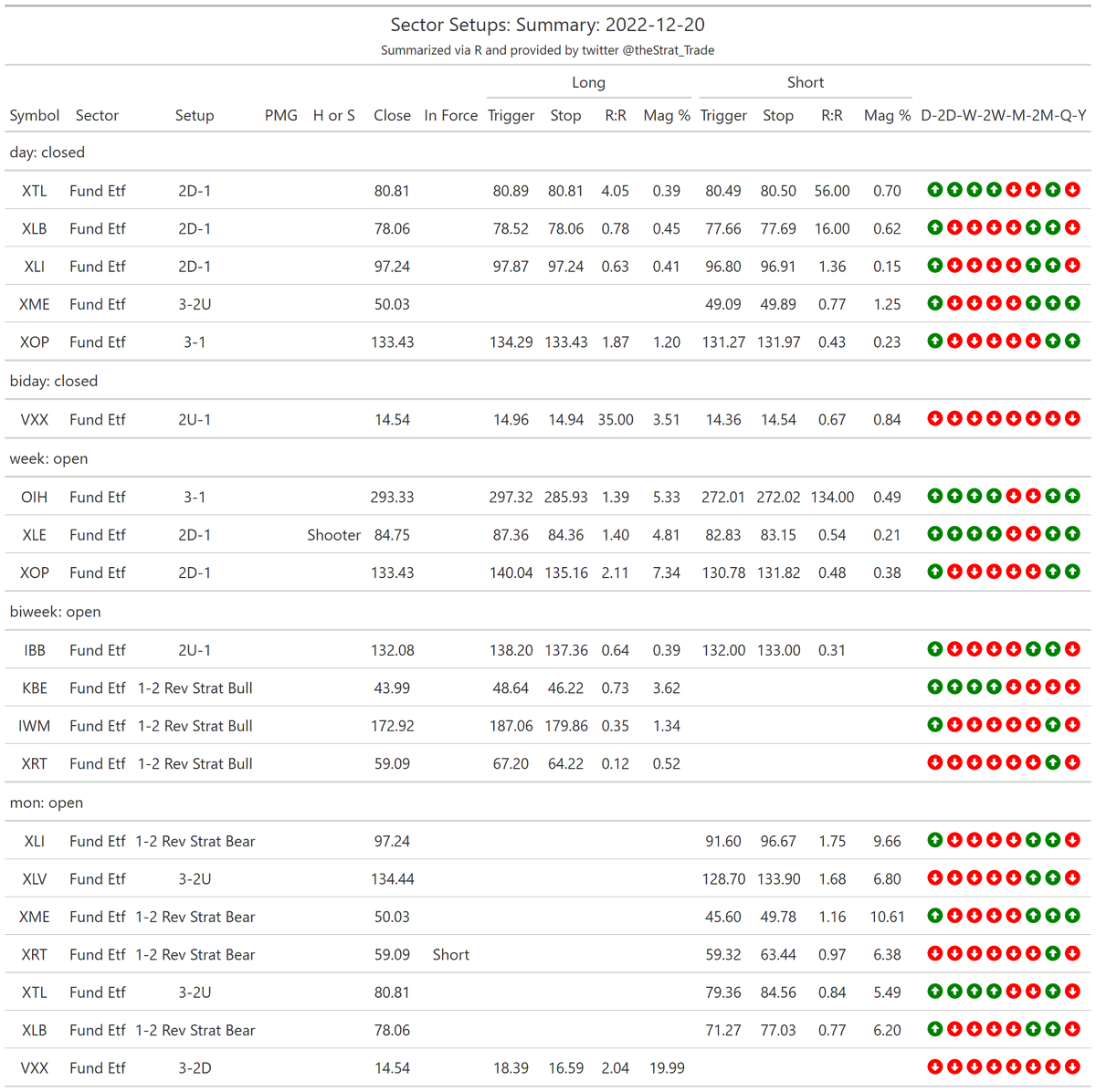
Task: Click the "Close" column header
Action: [x=392, y=115]
